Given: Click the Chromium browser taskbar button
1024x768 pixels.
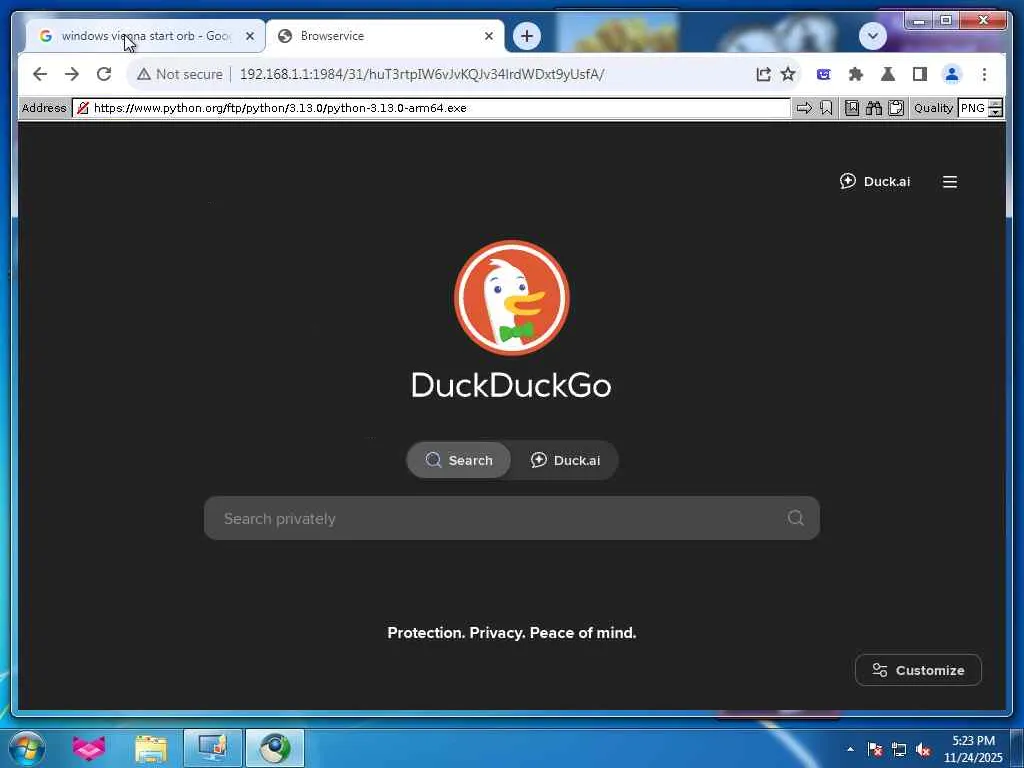Looking at the screenshot, I should [275, 748].
